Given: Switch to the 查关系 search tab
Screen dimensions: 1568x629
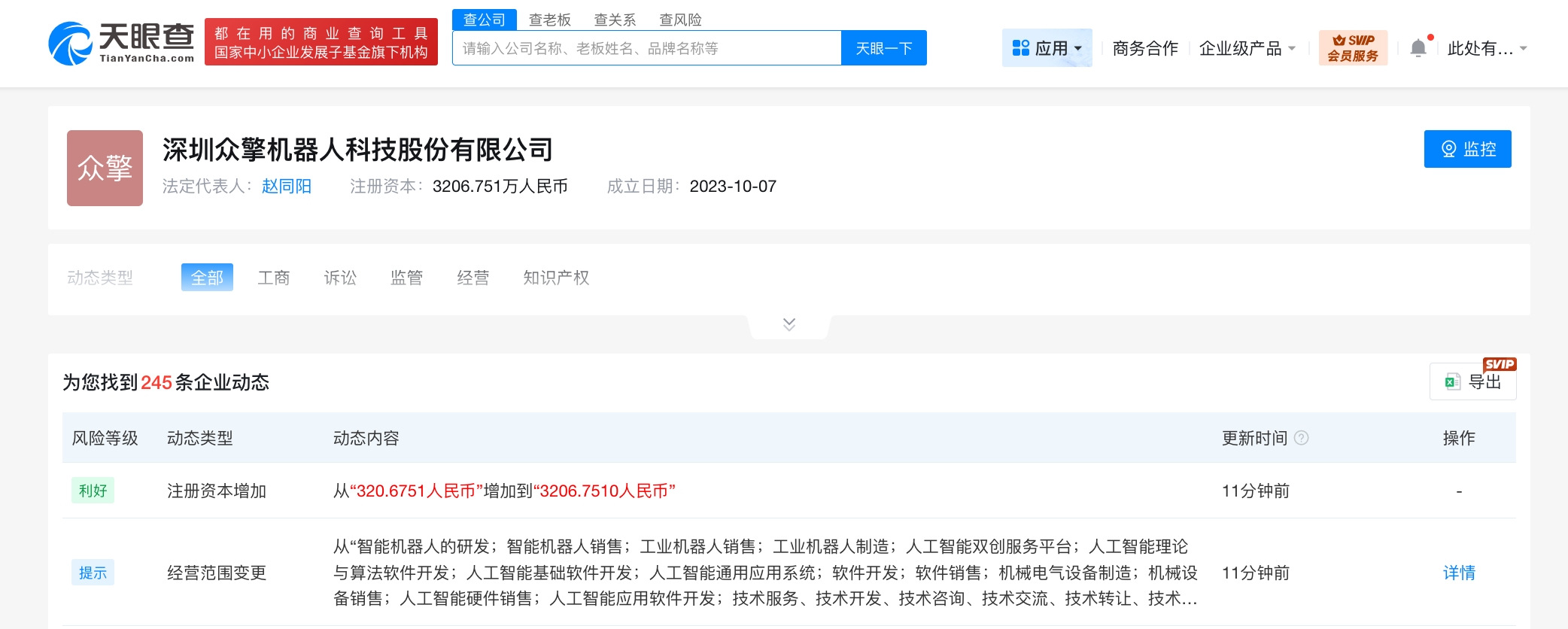Looking at the screenshot, I should [x=615, y=20].
